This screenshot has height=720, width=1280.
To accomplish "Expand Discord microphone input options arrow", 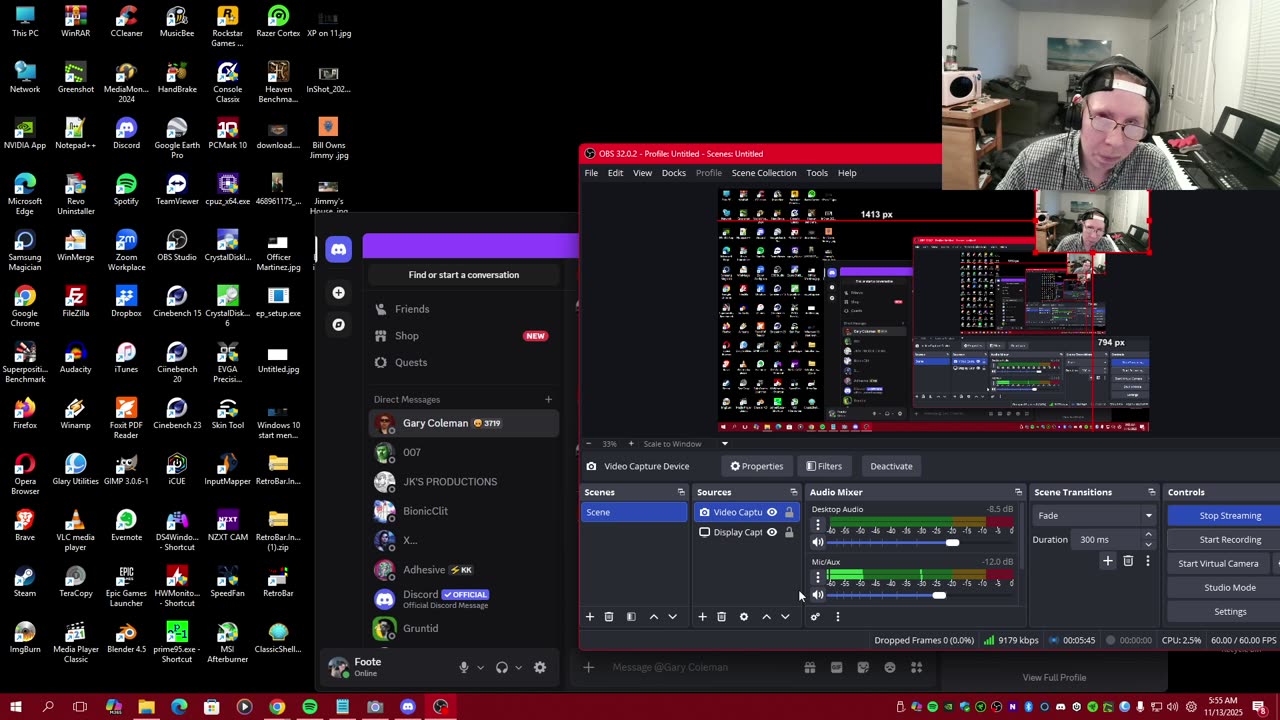I will tap(480, 667).
